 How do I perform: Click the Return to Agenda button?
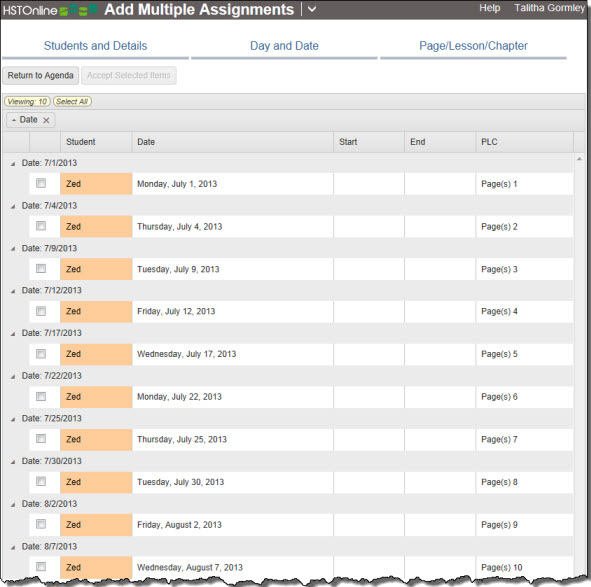coord(41,75)
